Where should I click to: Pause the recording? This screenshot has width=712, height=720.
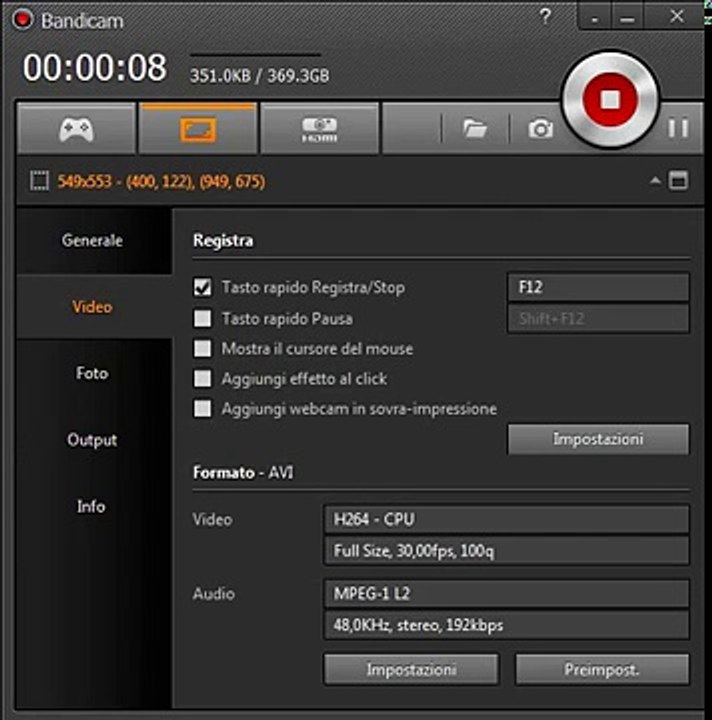(x=678, y=128)
